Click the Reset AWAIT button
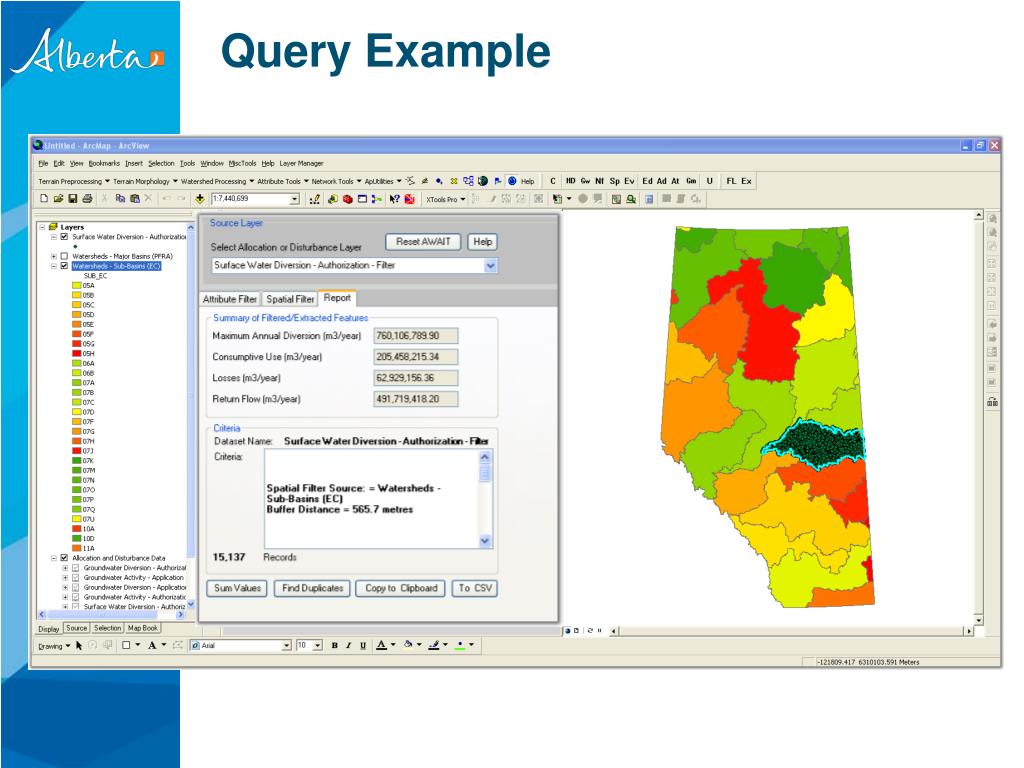1024x768 pixels. (423, 242)
